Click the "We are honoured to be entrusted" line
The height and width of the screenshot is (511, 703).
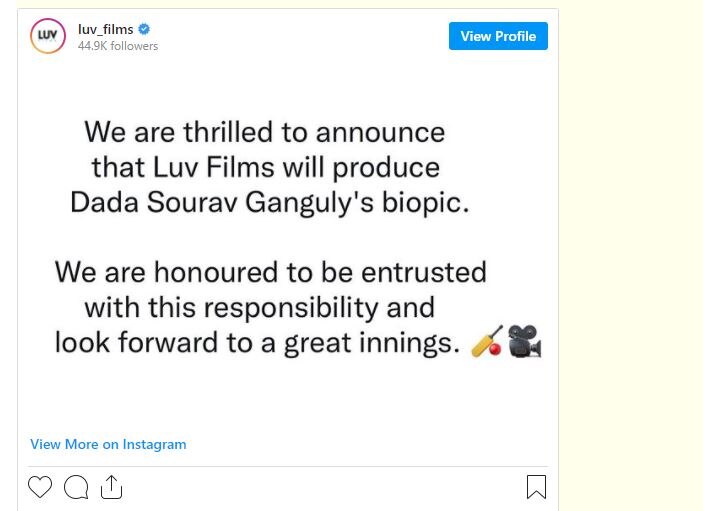[270, 272]
